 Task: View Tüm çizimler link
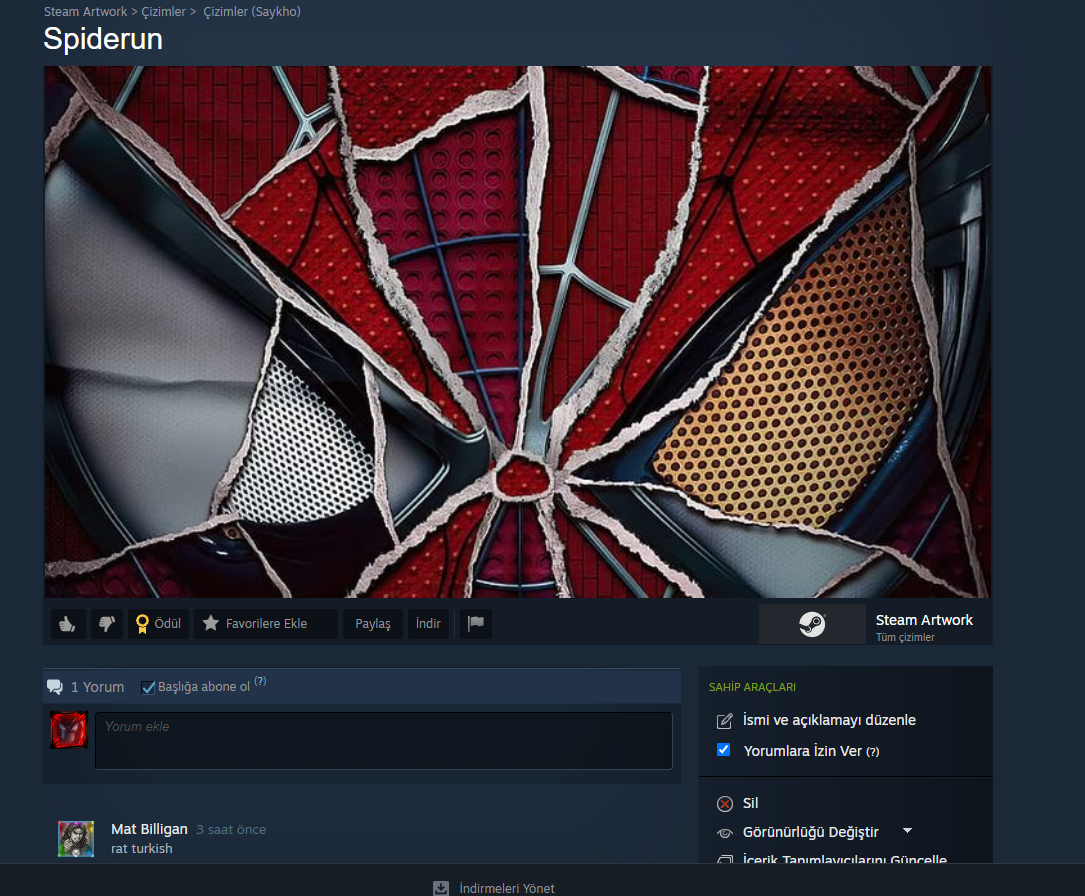[x=905, y=637]
